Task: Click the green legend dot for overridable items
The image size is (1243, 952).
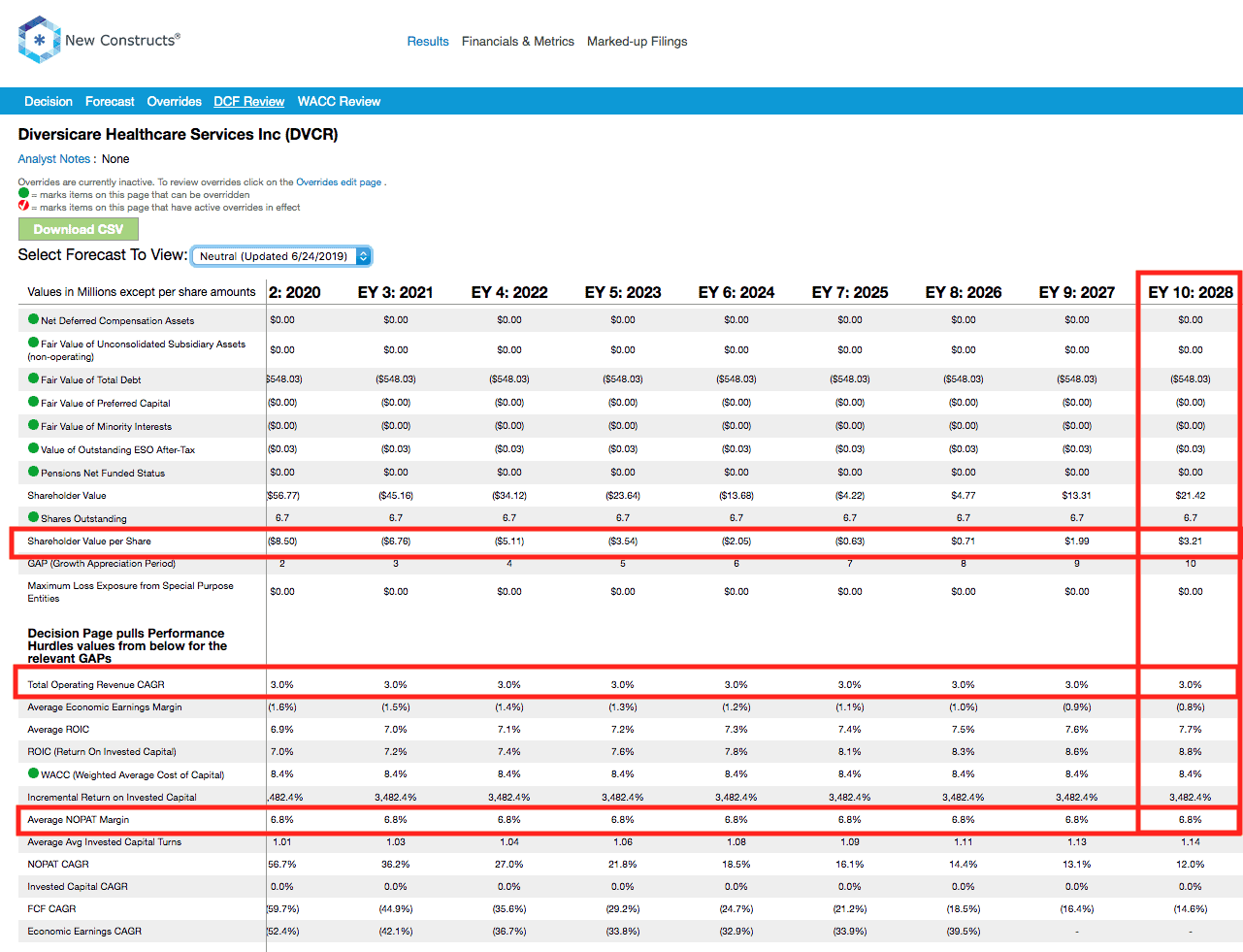Action: point(23,193)
